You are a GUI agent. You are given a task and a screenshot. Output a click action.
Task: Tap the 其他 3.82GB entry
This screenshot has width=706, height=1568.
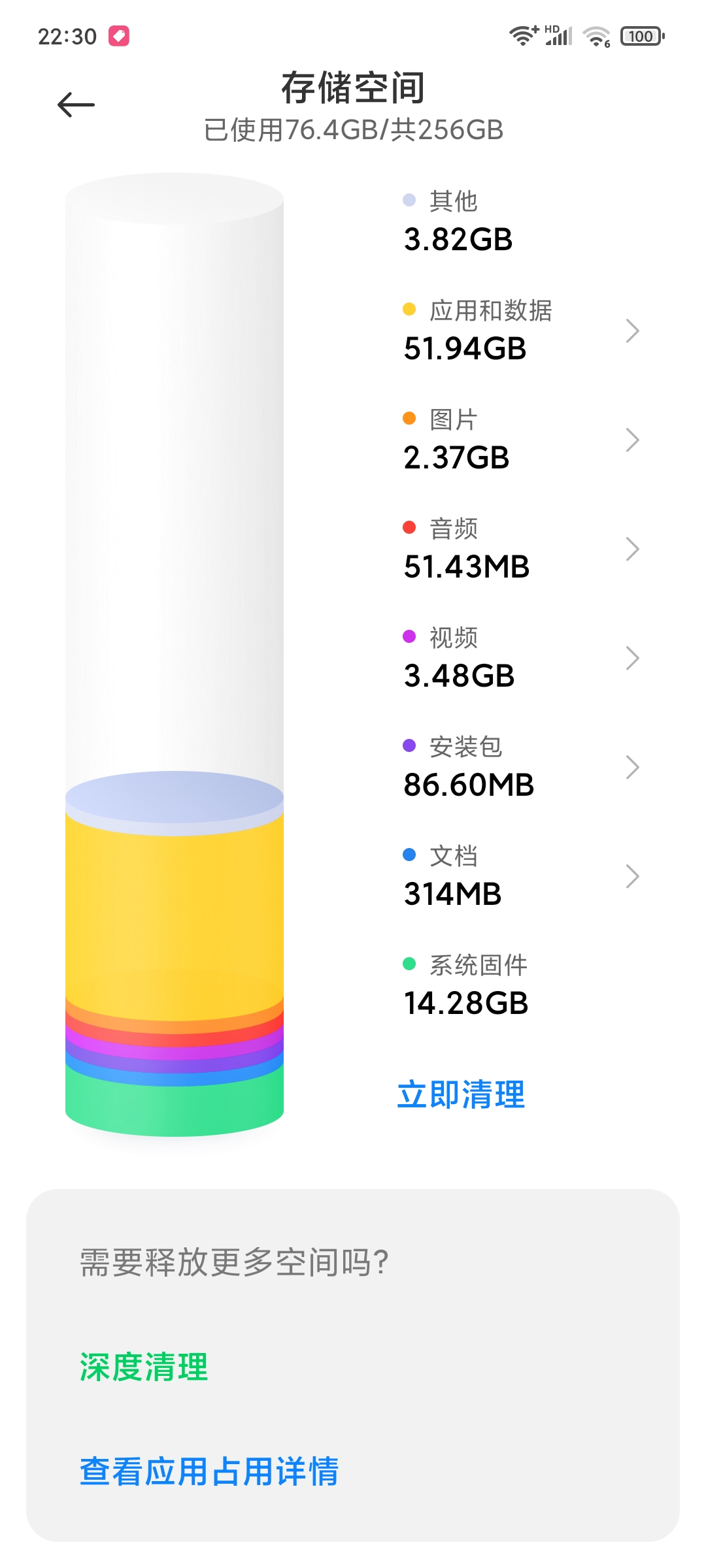[458, 221]
